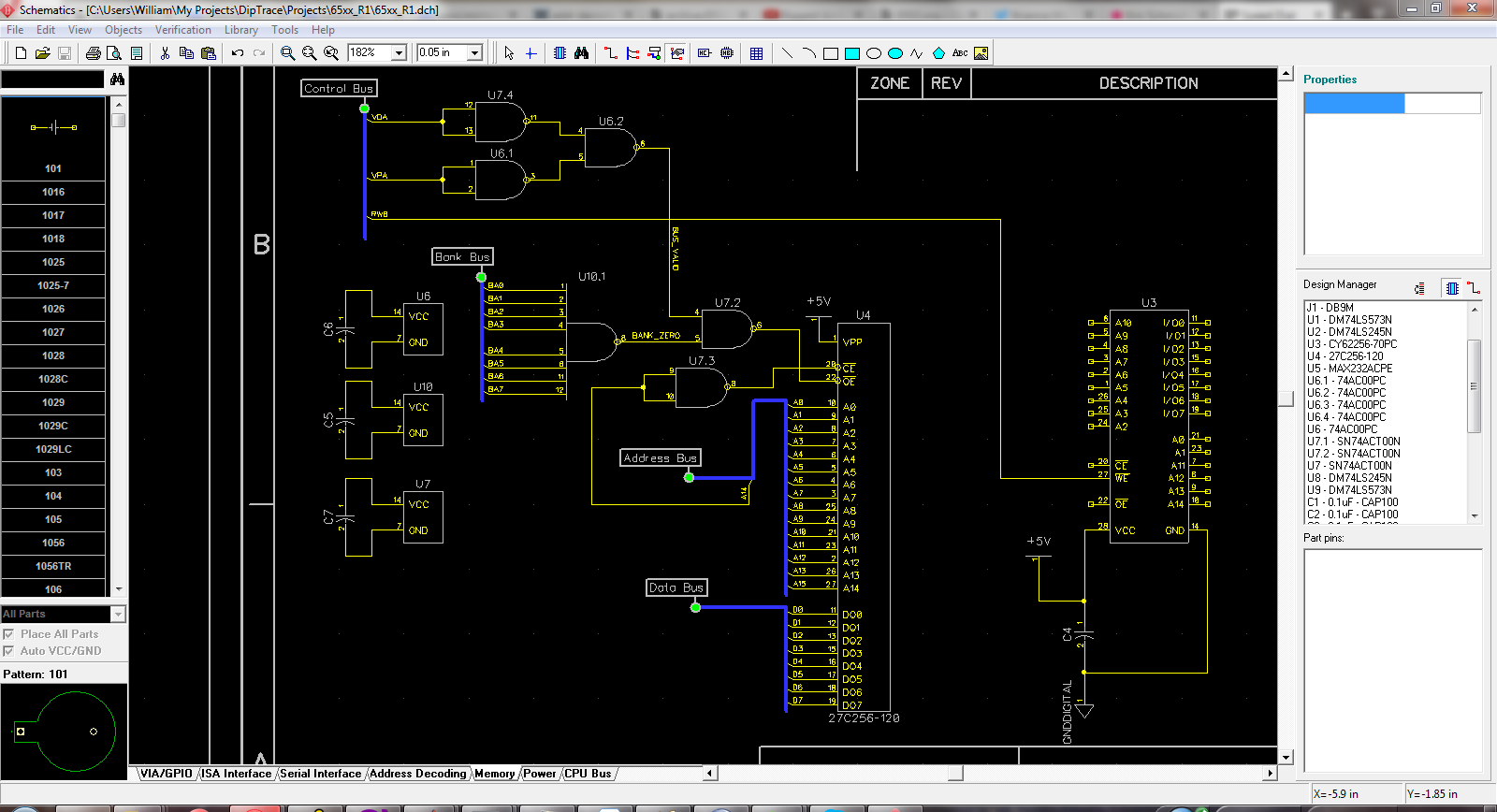Select the Place Wire tool
This screenshot has height=812, width=1497.
(x=611, y=53)
